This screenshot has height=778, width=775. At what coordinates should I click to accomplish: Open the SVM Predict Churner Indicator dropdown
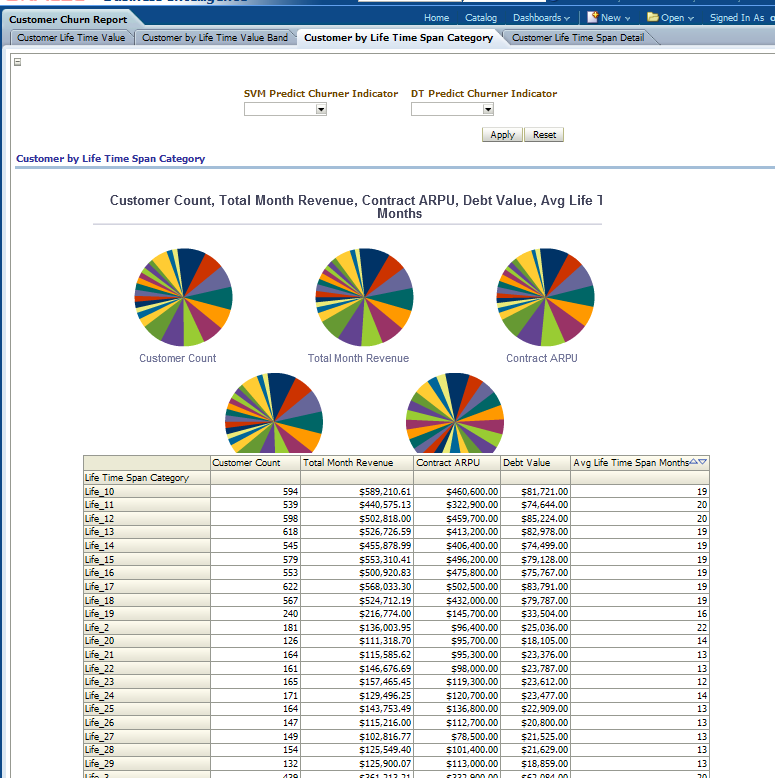pos(321,109)
